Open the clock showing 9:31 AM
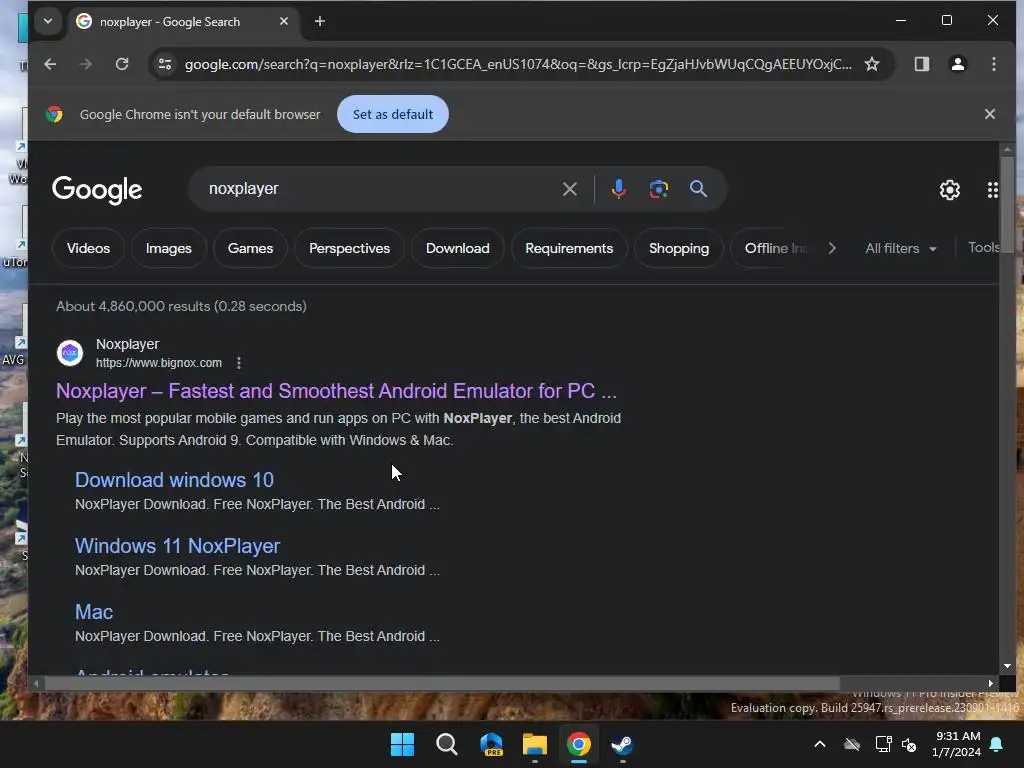The width and height of the screenshot is (1024, 768). pos(956,744)
